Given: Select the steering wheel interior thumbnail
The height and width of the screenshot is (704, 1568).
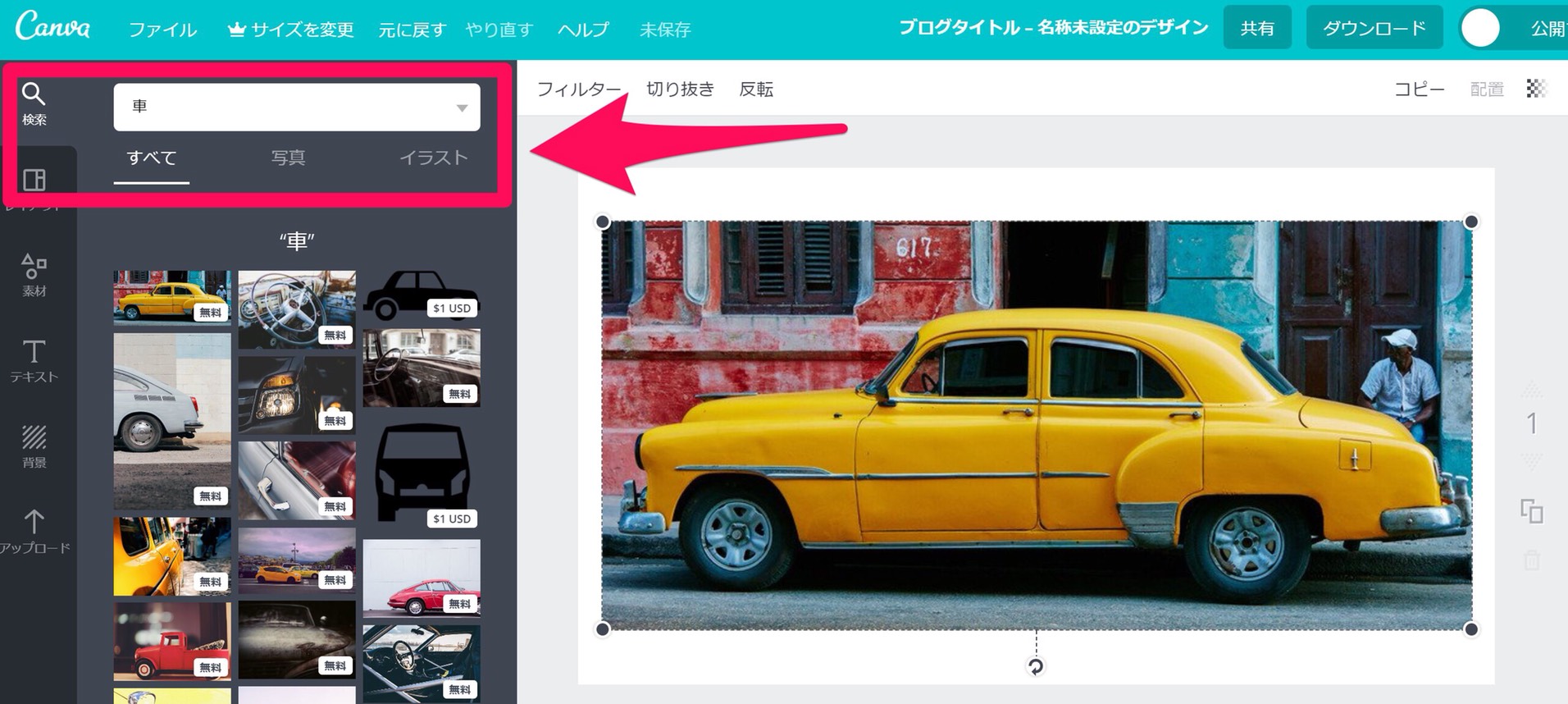Looking at the screenshot, I should pos(297,309).
